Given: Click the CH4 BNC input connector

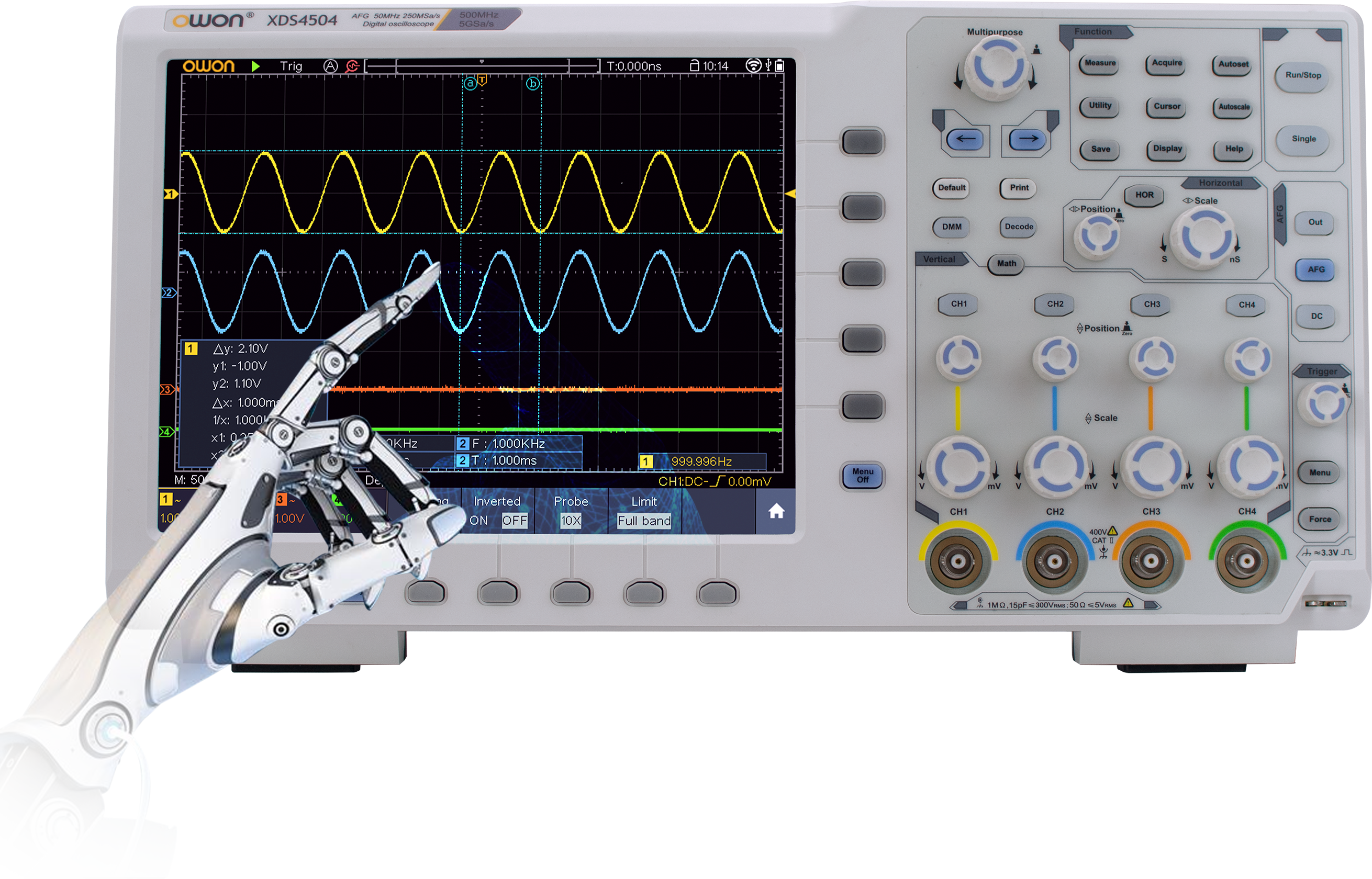Looking at the screenshot, I should click(x=1246, y=562).
